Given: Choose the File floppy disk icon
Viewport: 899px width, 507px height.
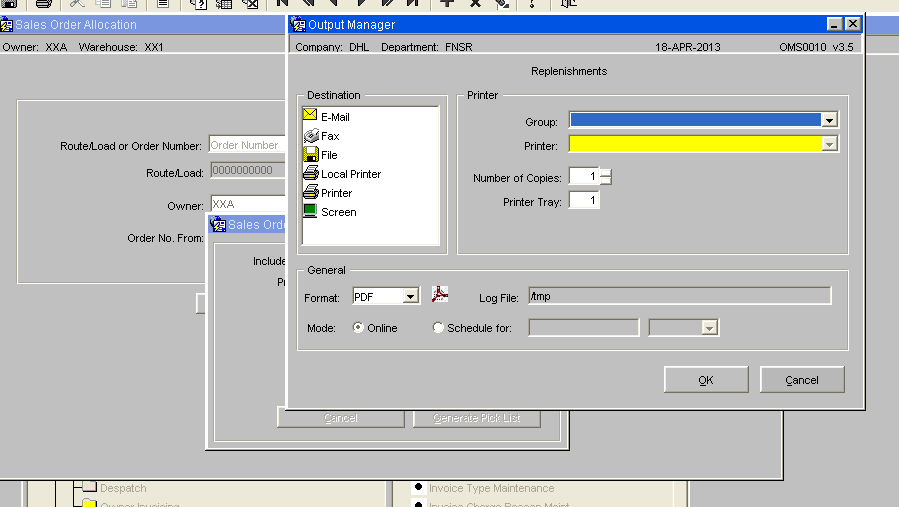Looking at the screenshot, I should [311, 154].
